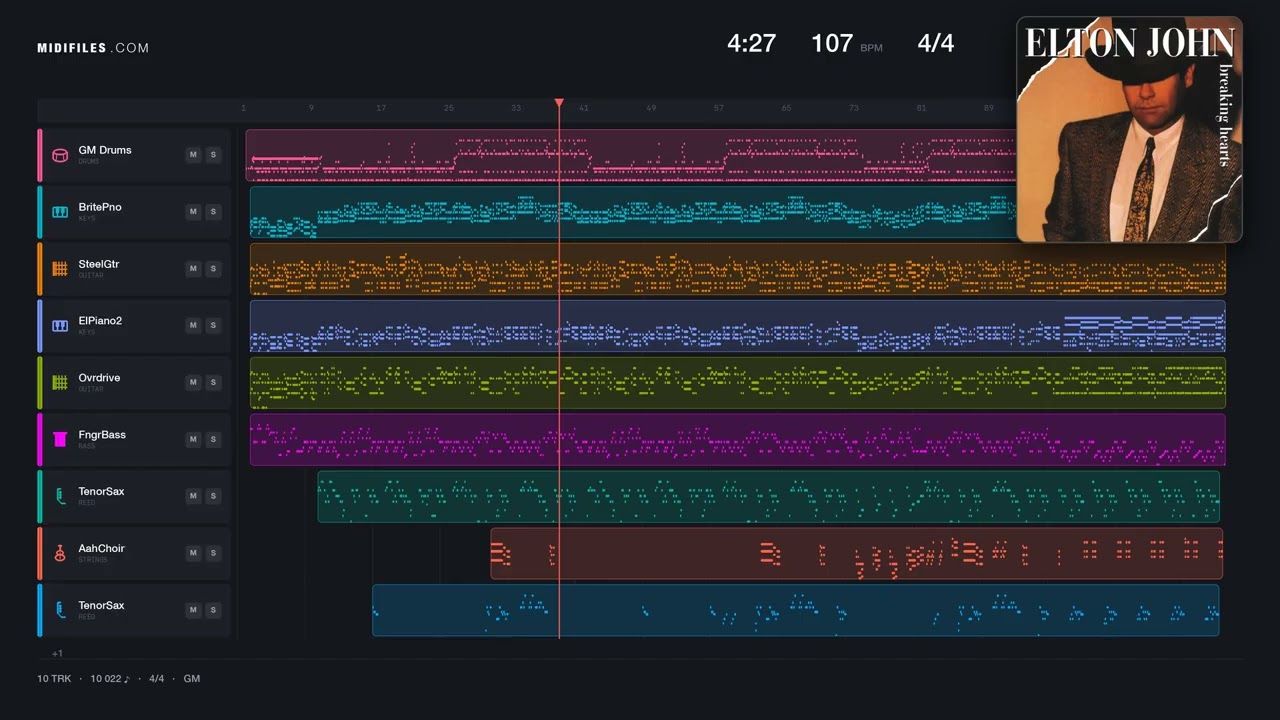This screenshot has height=720, width=1280.
Task: Click the FngrBass bass icon
Action: (60, 440)
